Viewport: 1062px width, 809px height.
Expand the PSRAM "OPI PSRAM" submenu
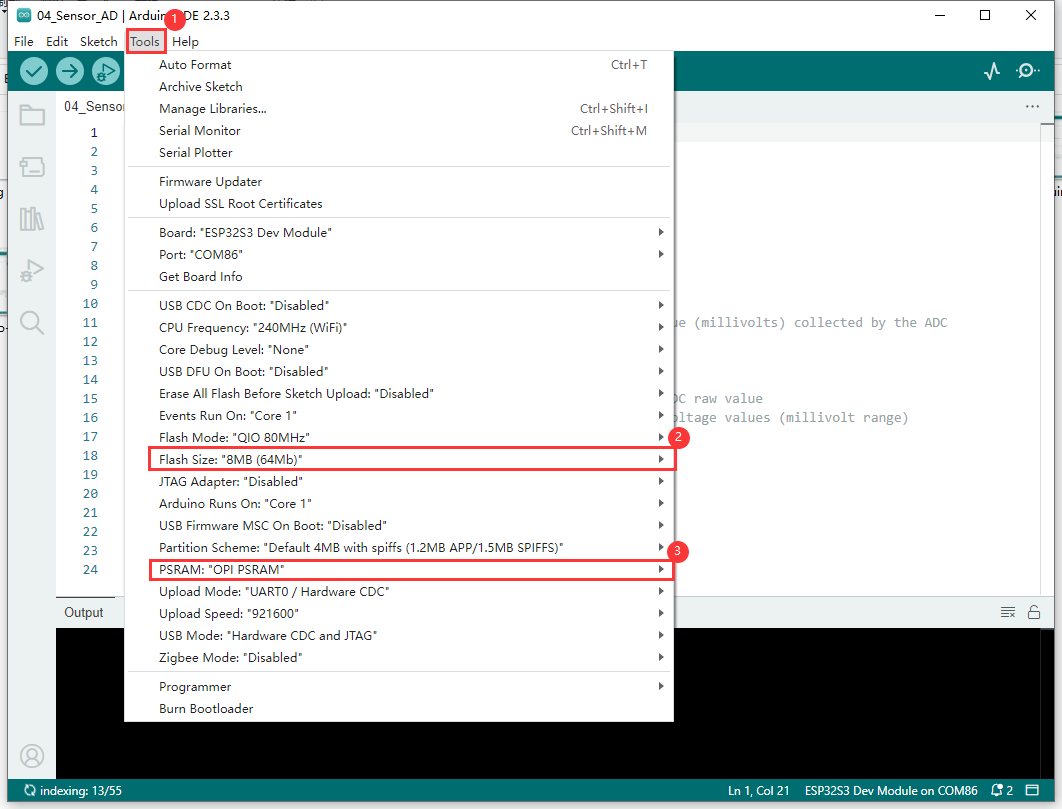pyautogui.click(x=400, y=569)
